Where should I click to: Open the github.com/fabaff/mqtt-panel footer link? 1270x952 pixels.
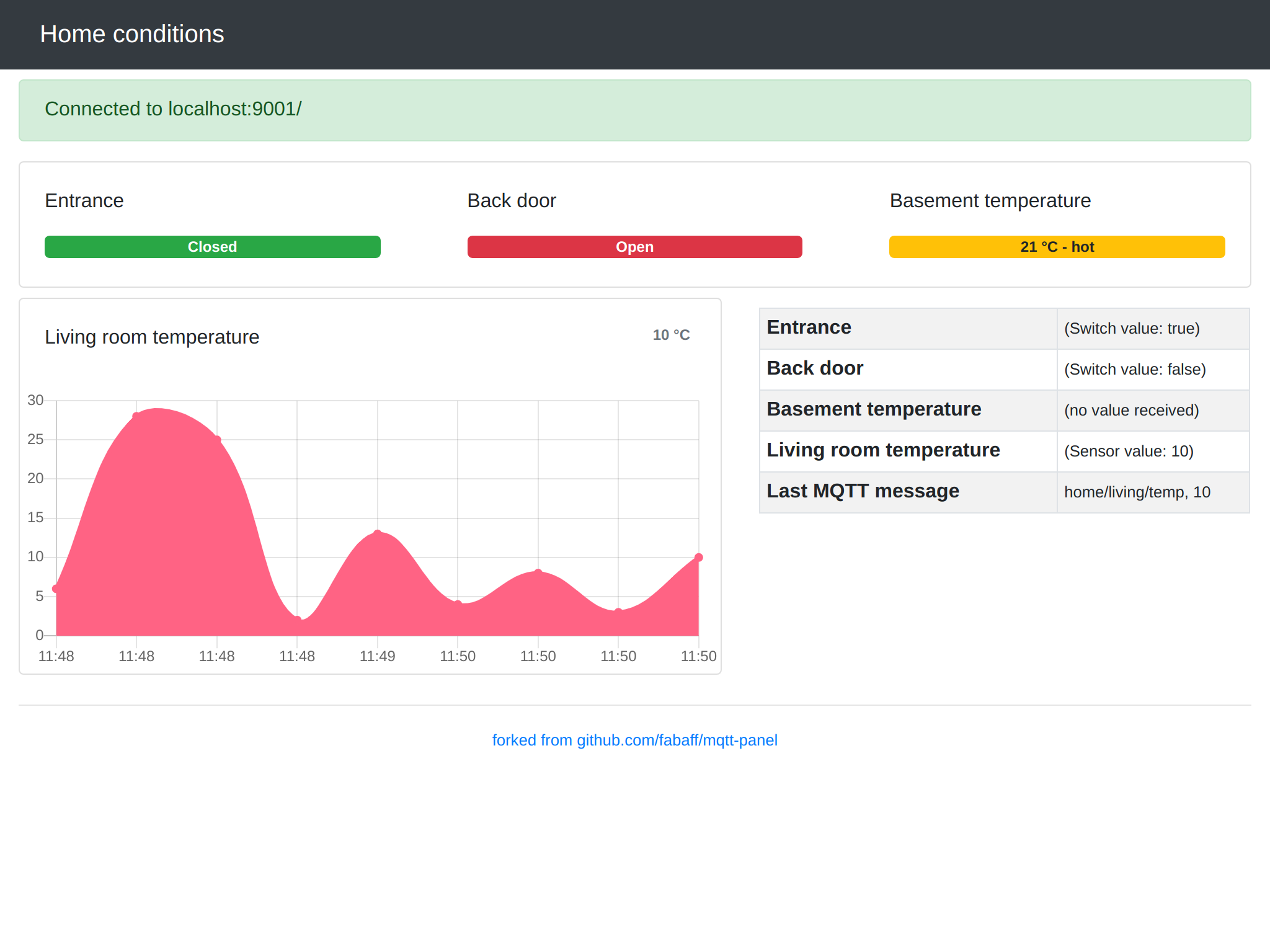pos(634,740)
